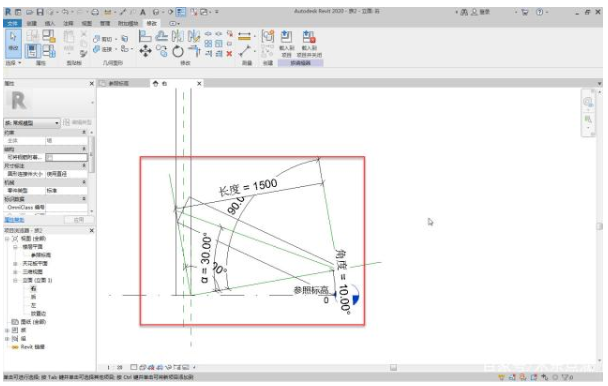
Task: Collapse the 立面 node in project browser
Action: pos(16,280)
